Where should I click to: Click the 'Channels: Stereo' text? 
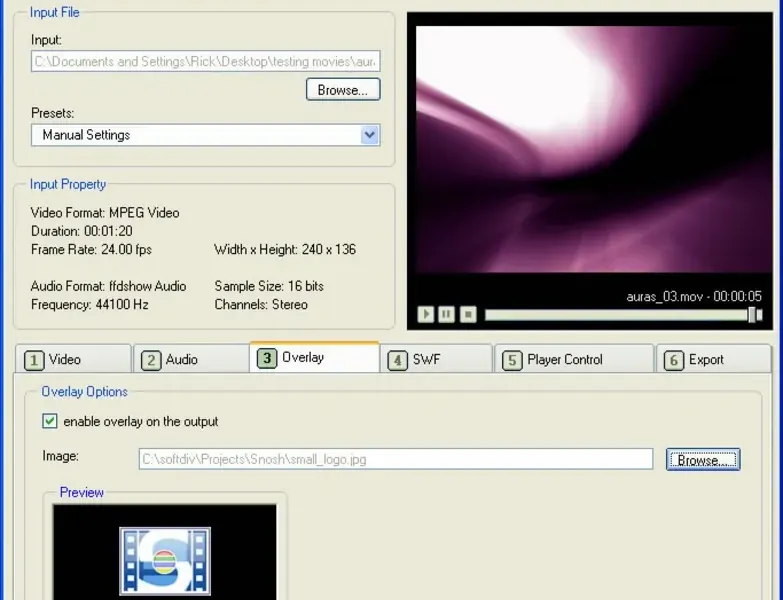click(x=261, y=304)
